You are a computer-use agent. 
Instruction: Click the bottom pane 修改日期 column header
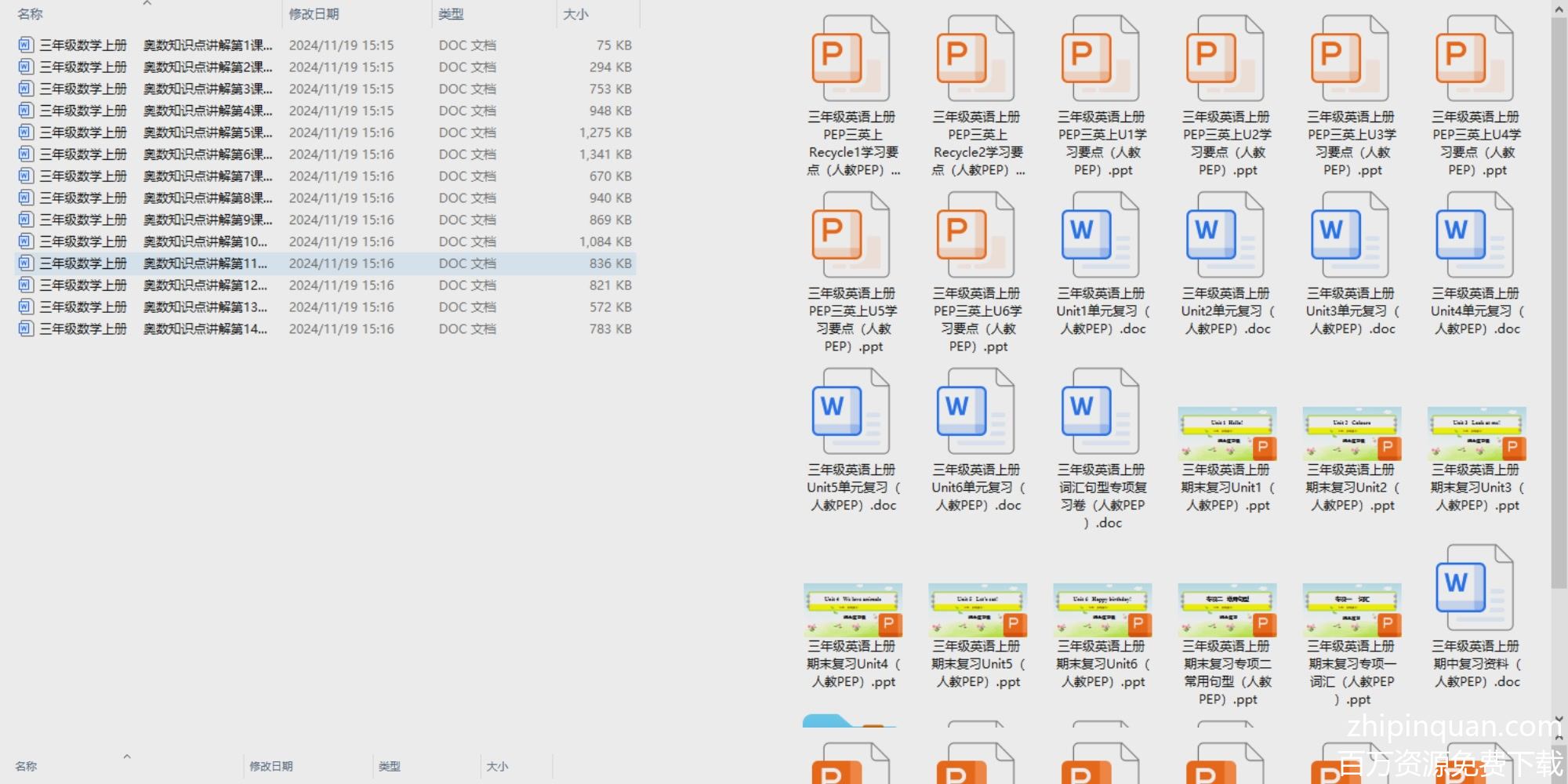tap(270, 766)
